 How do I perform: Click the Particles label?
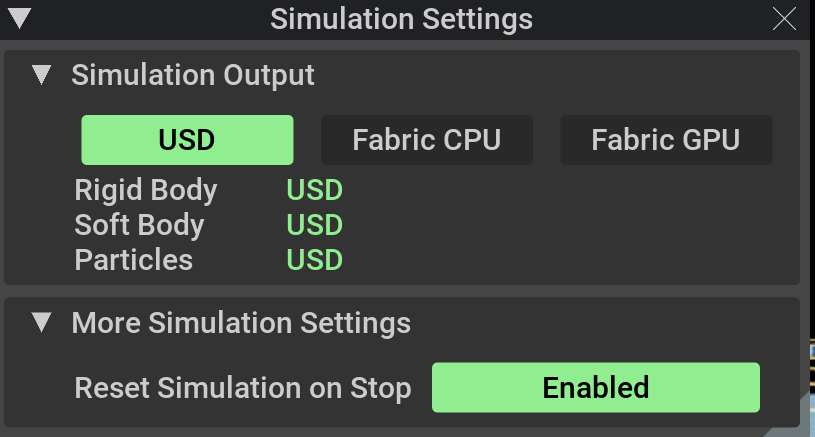[134, 260]
